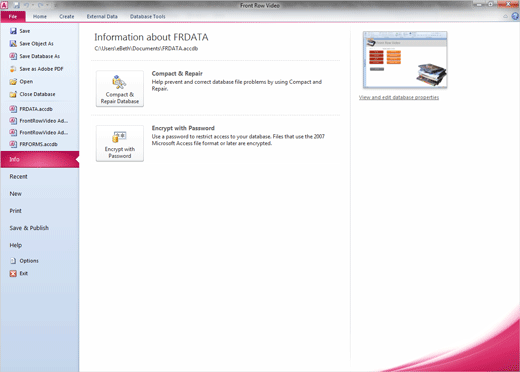Click the red Exit icon
Viewport: 520px width, 372px height.
coord(13,274)
